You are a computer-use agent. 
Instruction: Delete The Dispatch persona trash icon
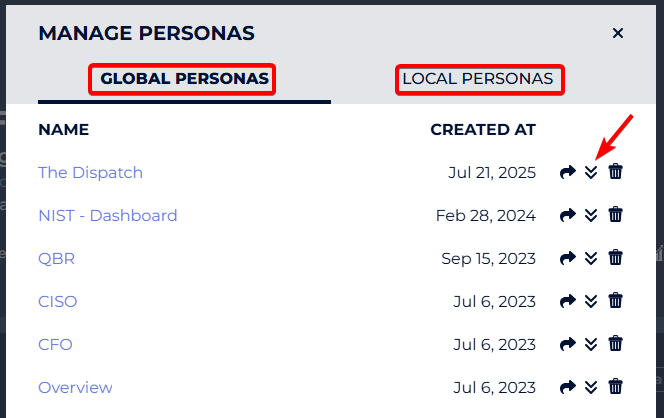615,172
